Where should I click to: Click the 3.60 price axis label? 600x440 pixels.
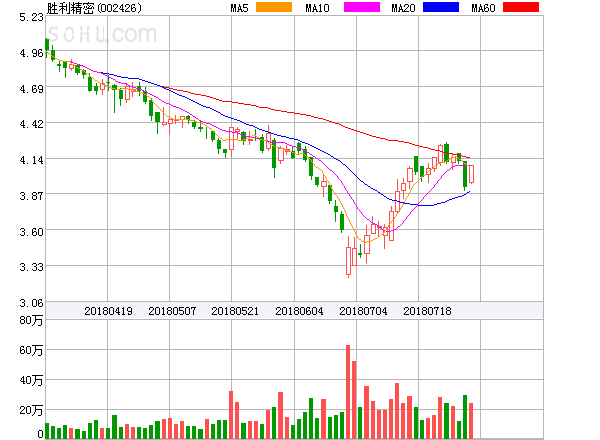[x=31, y=232]
